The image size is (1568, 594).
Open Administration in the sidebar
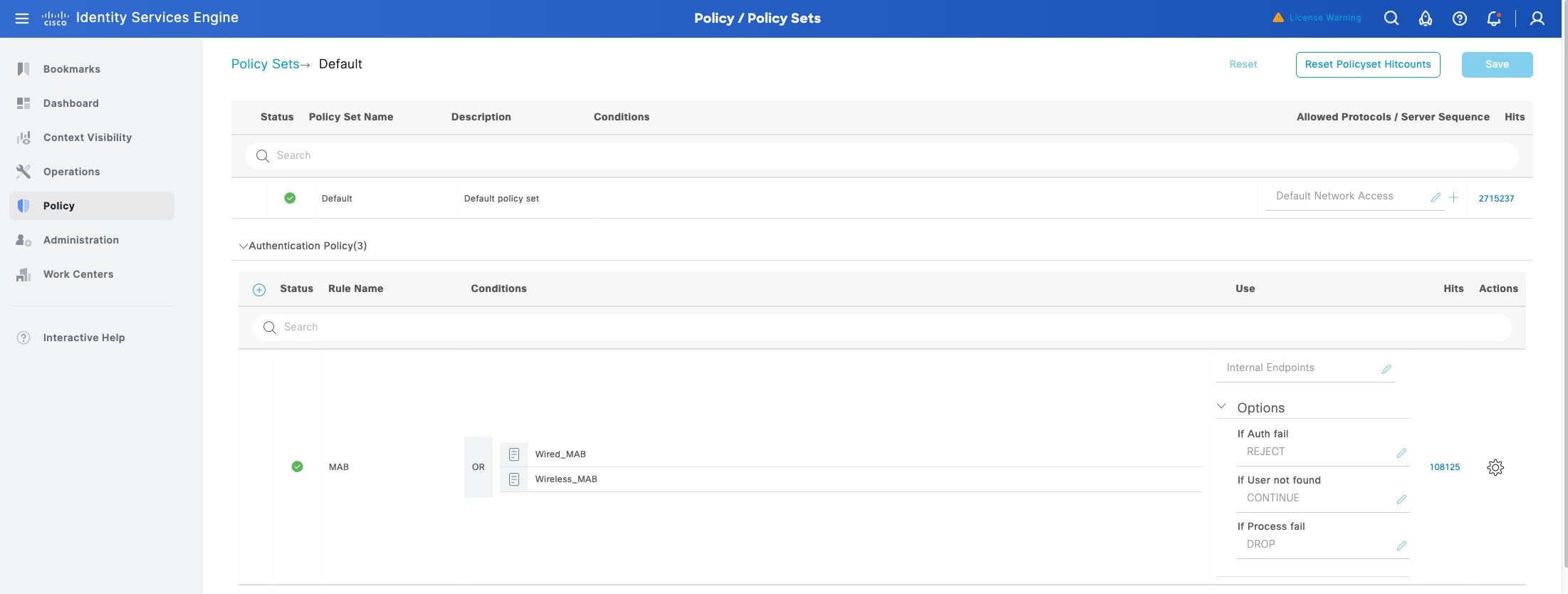click(80, 240)
